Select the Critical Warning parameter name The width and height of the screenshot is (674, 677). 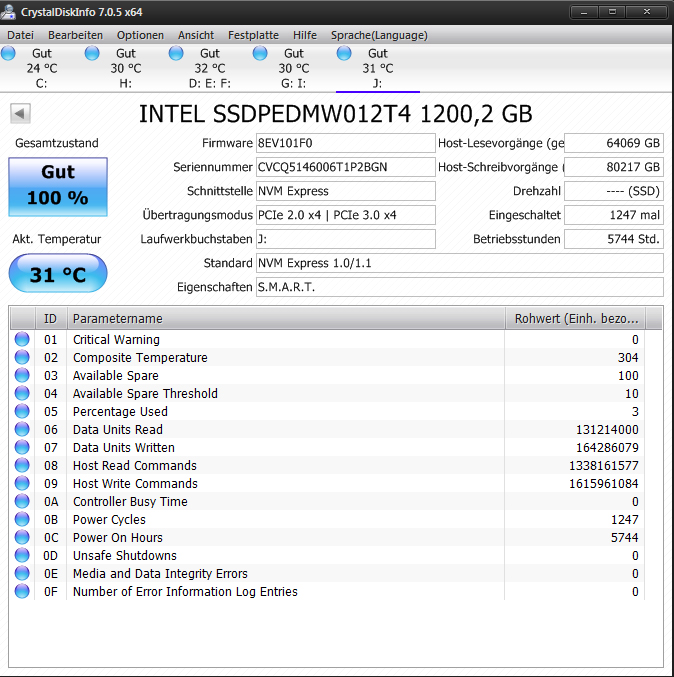coord(116,340)
